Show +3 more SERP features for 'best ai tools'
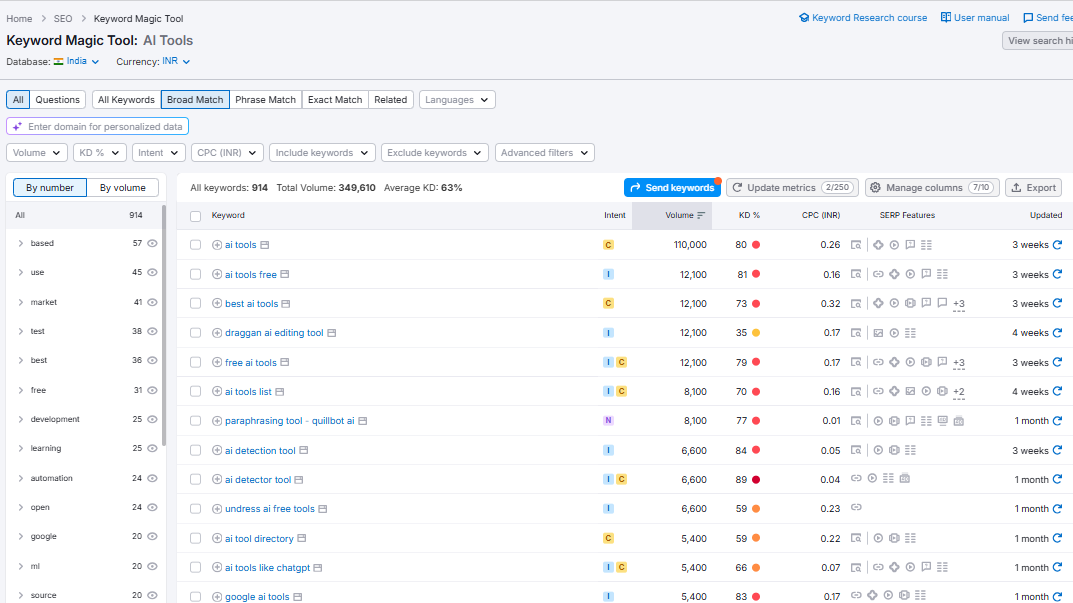 click(959, 304)
